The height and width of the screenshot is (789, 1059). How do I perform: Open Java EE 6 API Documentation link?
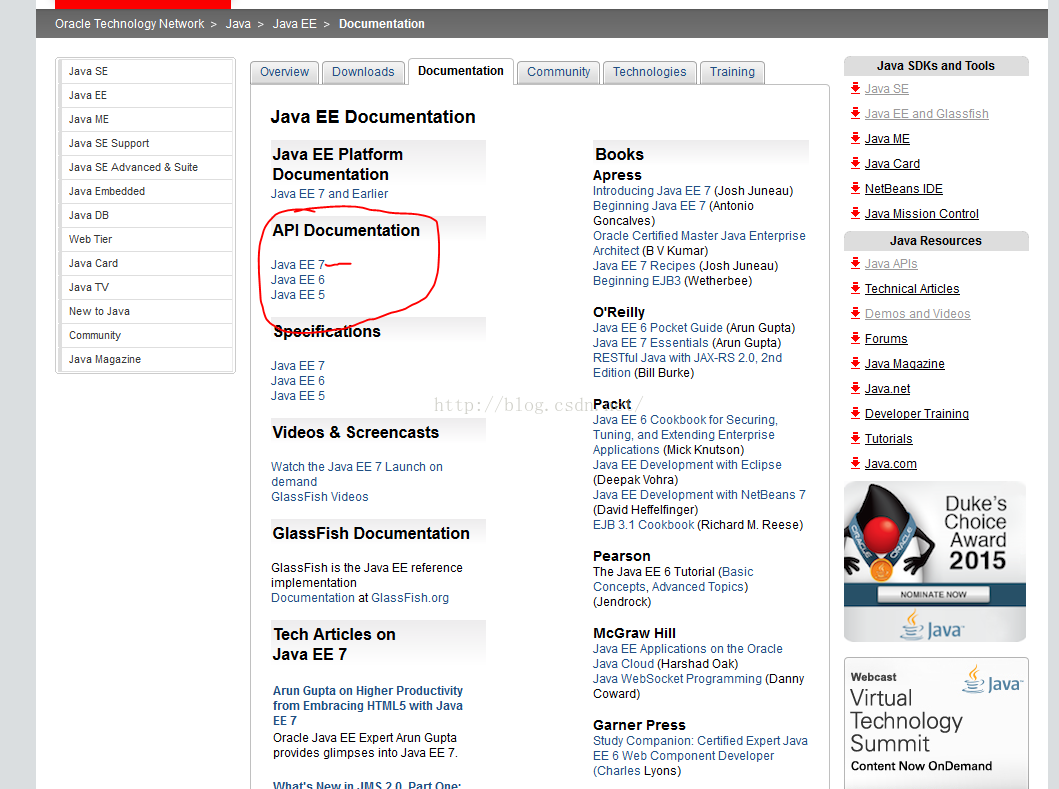[298, 280]
